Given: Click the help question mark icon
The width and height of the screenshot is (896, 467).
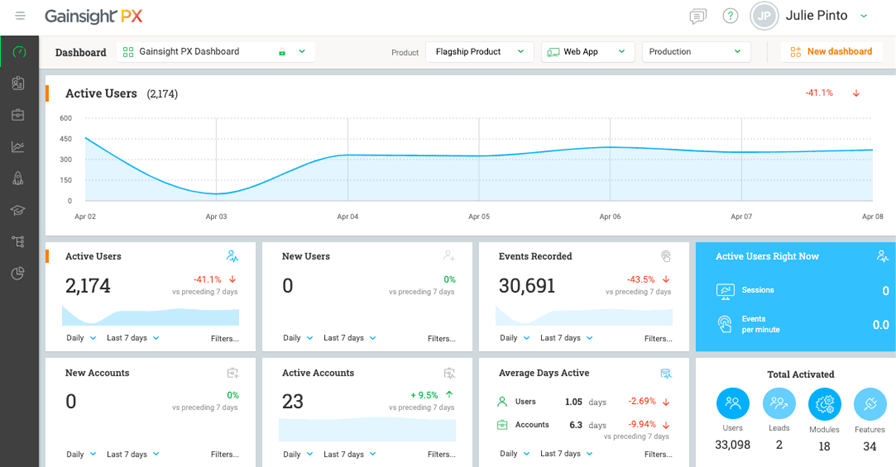Looking at the screenshot, I should [730, 16].
